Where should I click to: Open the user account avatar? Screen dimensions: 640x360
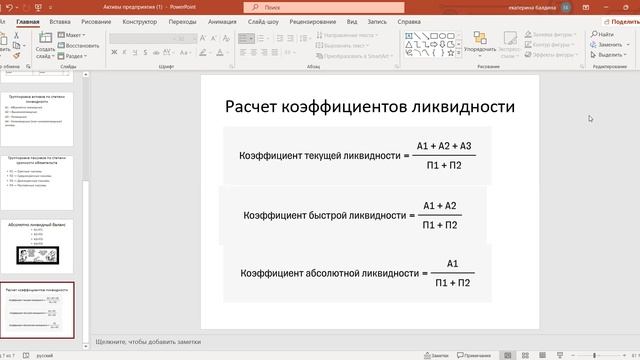[x=566, y=7]
